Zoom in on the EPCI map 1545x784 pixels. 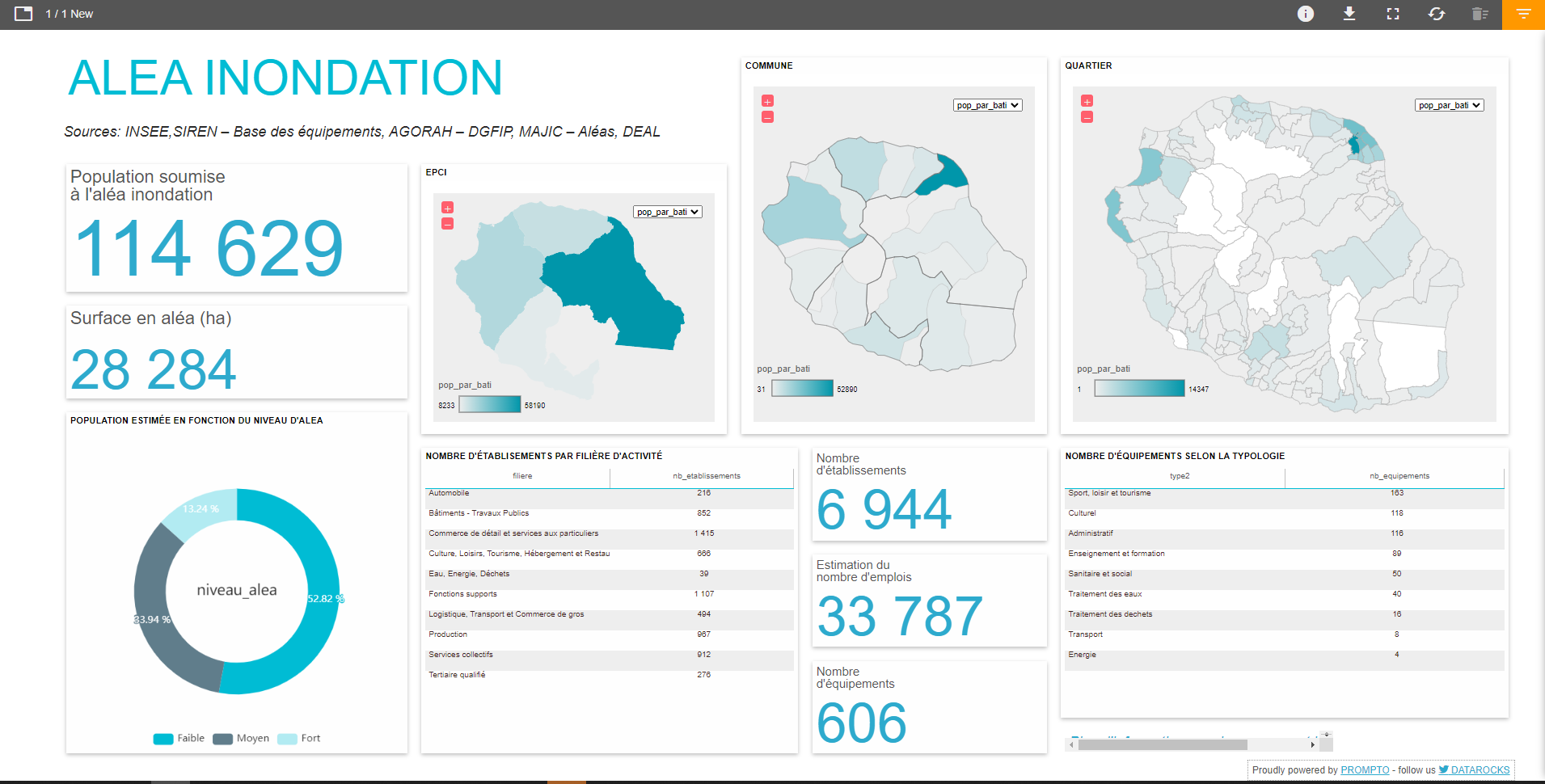tap(447, 208)
